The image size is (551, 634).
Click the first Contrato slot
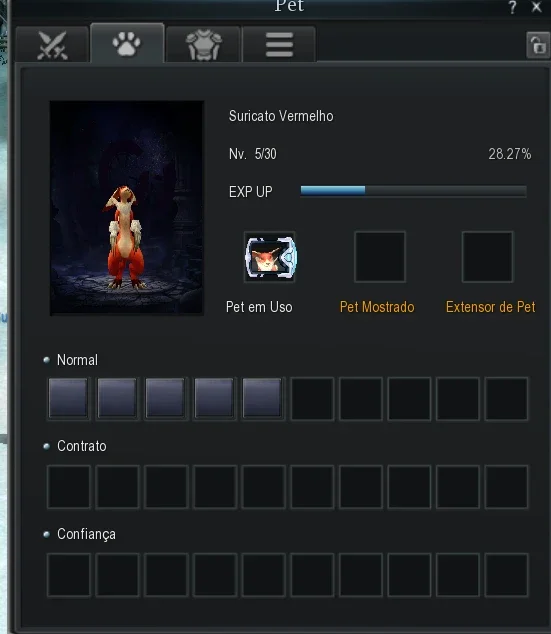tap(69, 486)
